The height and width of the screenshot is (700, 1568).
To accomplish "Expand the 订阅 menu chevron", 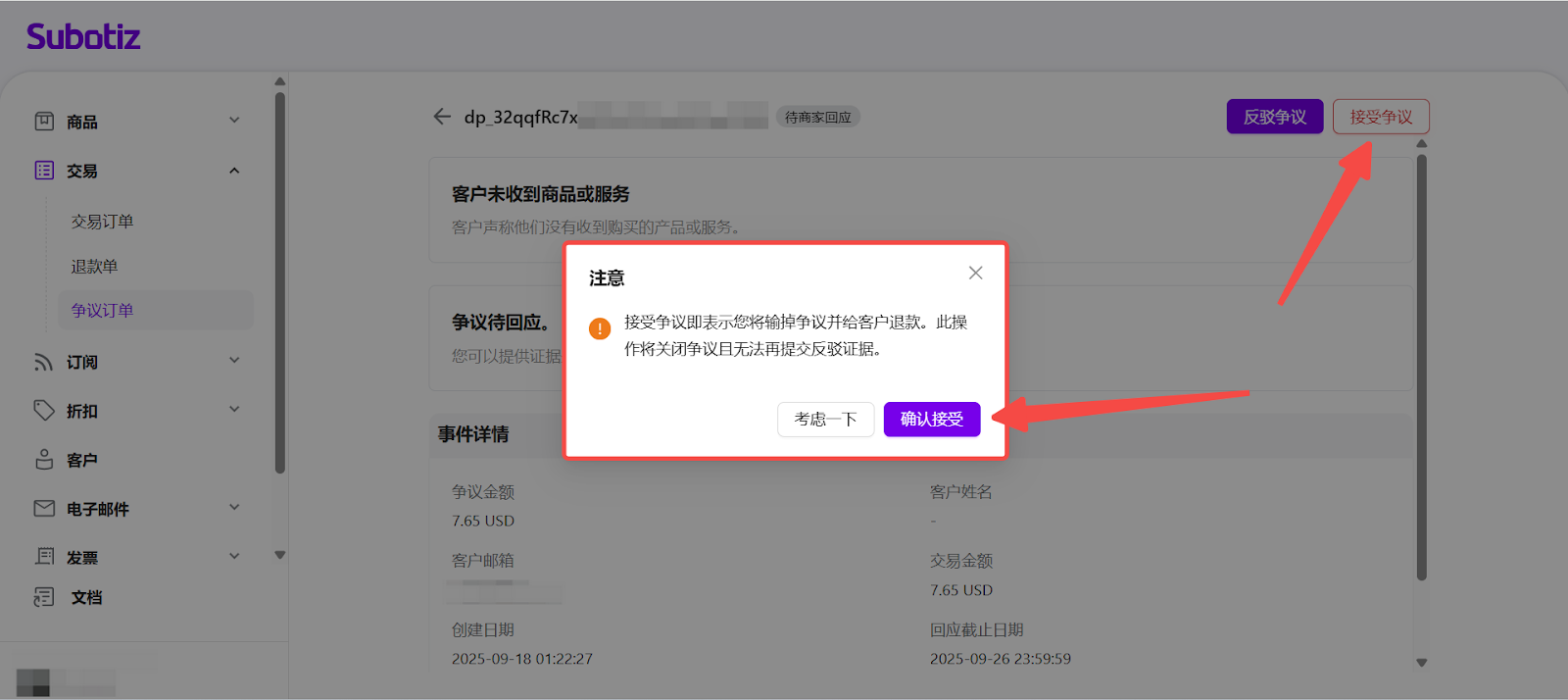I will [234, 361].
